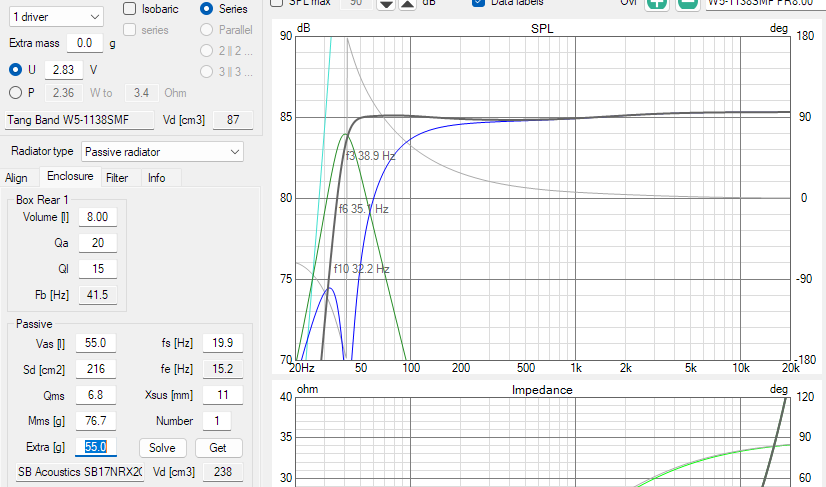The width and height of the screenshot is (826, 487).
Task: Click the Solve button
Action: click(162, 448)
